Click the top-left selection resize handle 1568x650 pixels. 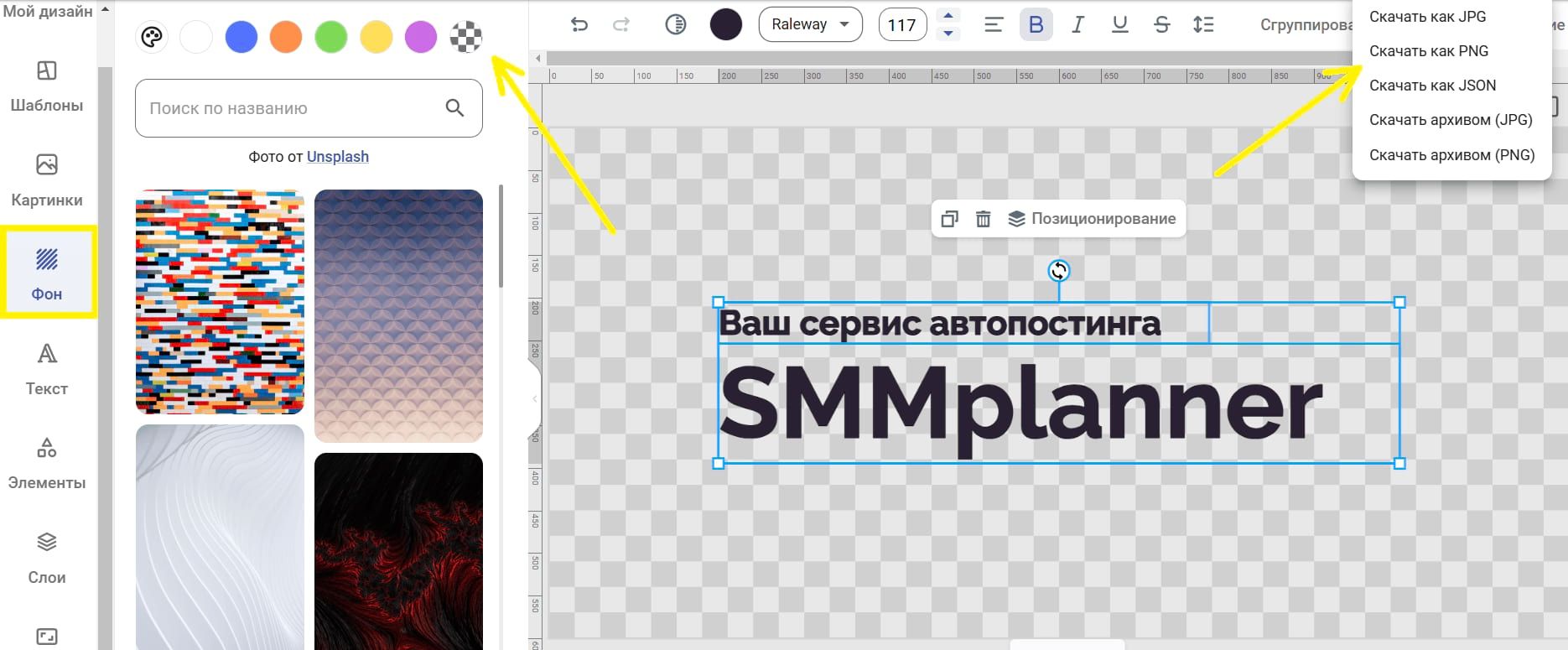[x=718, y=302]
